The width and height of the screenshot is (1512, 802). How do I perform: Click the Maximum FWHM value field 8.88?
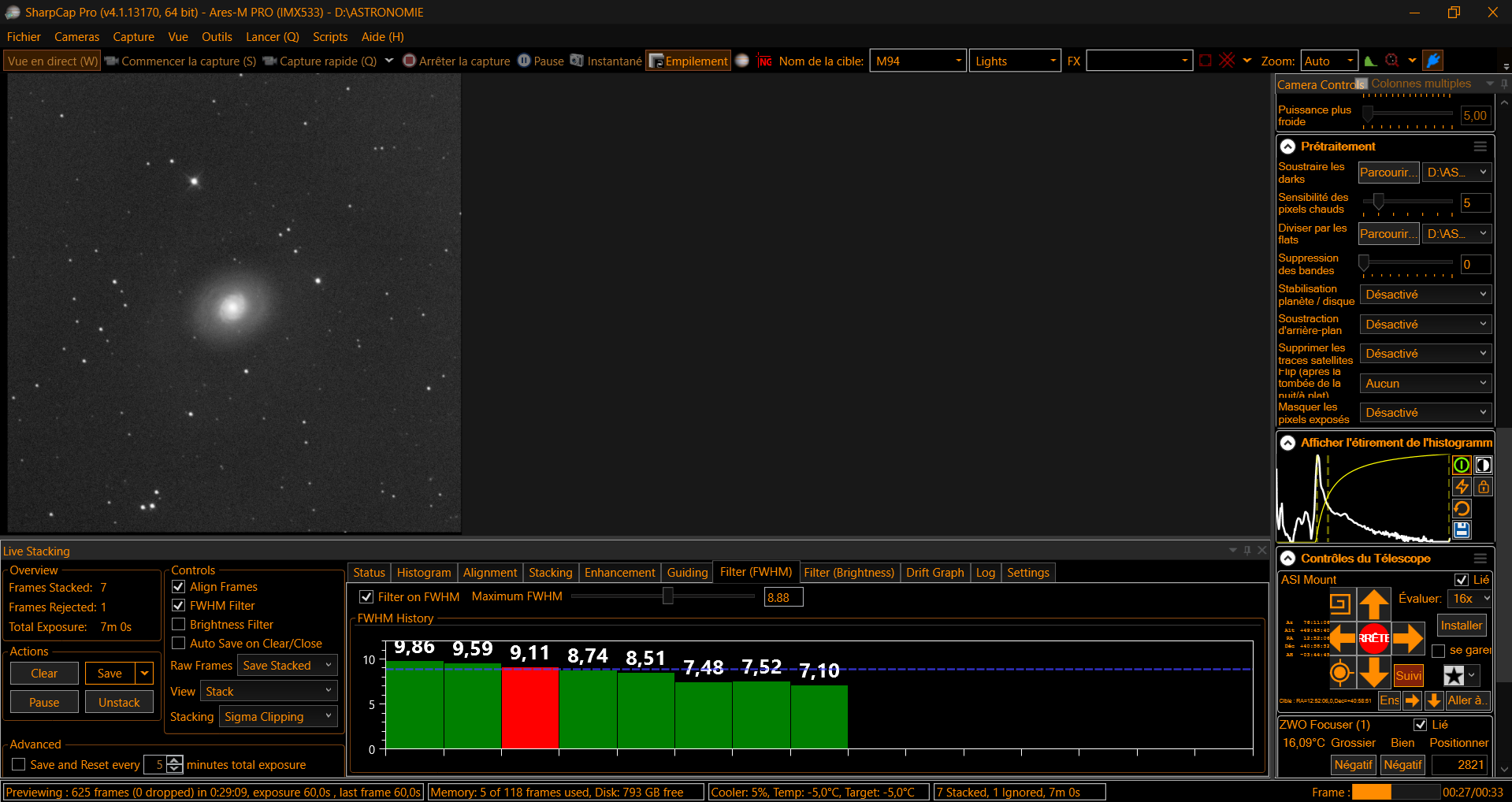coord(783,598)
